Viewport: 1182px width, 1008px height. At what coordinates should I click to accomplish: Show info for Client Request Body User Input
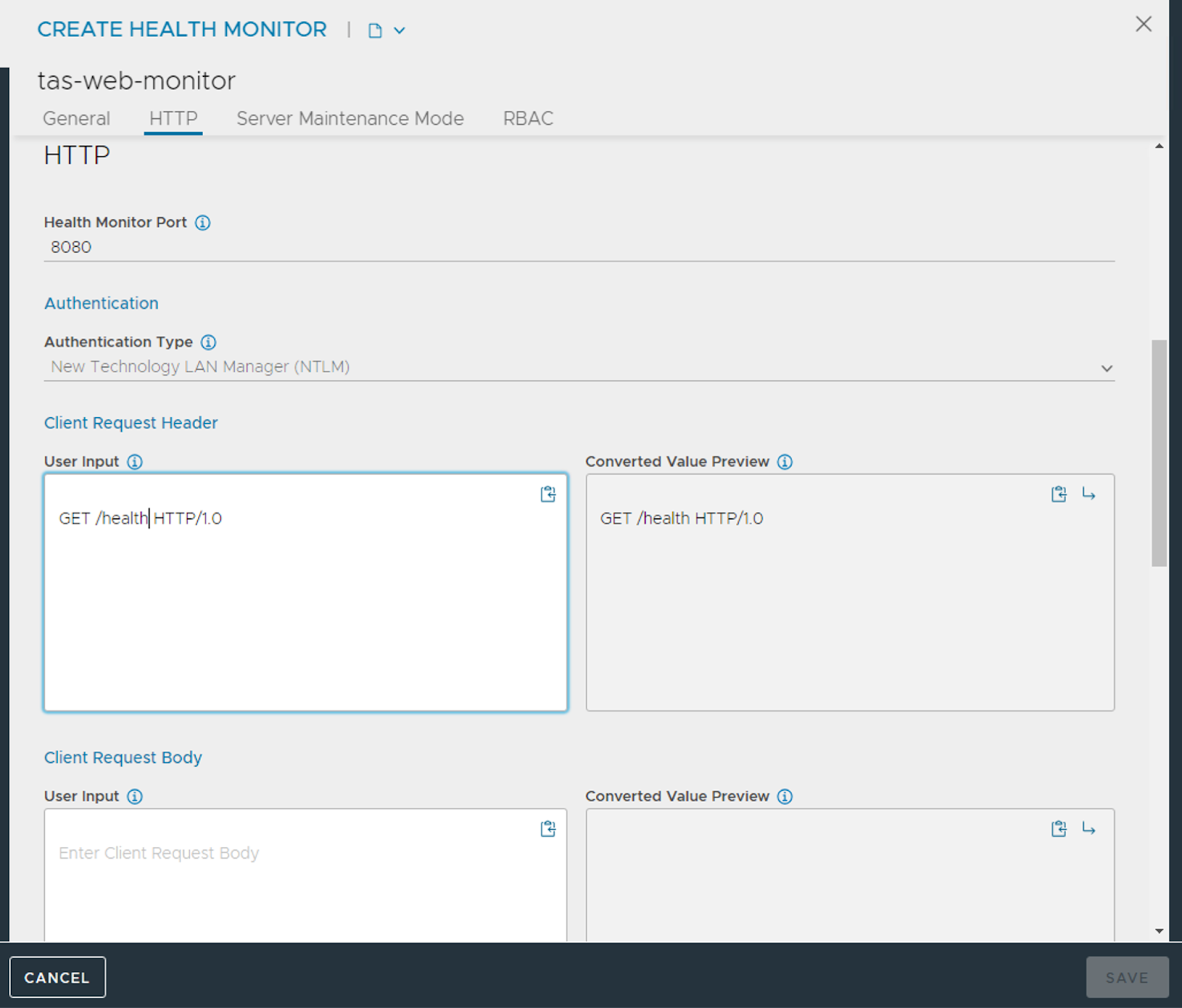coord(134,796)
